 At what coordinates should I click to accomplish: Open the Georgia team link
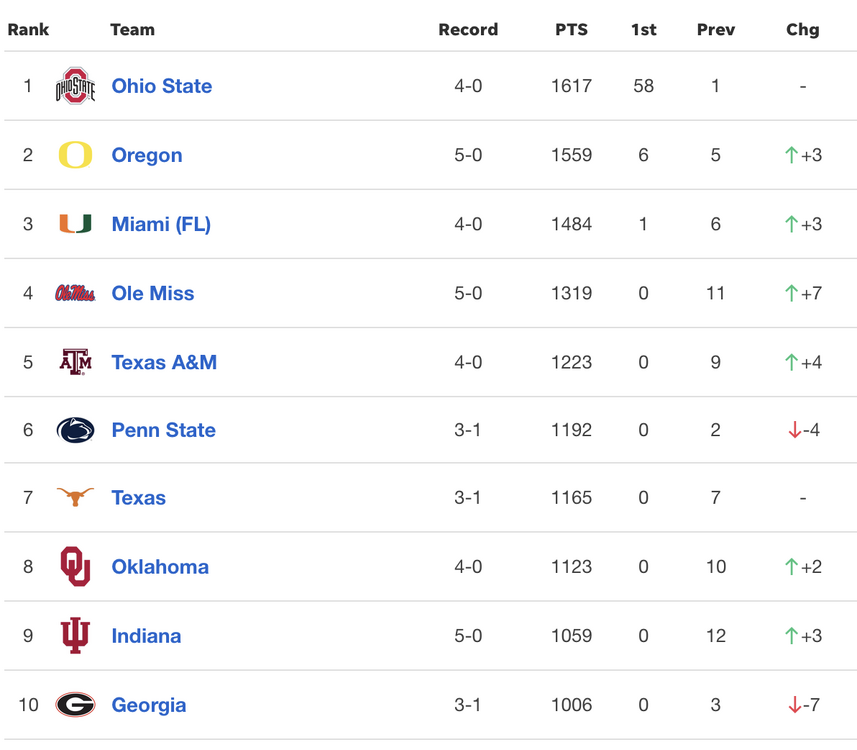(x=149, y=705)
